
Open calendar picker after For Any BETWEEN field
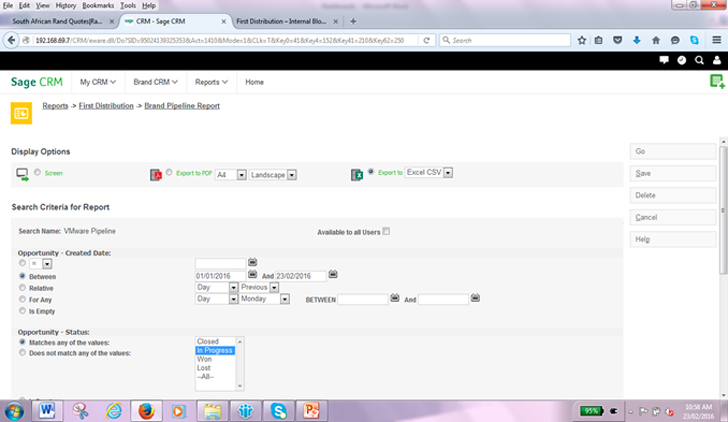[x=395, y=298]
